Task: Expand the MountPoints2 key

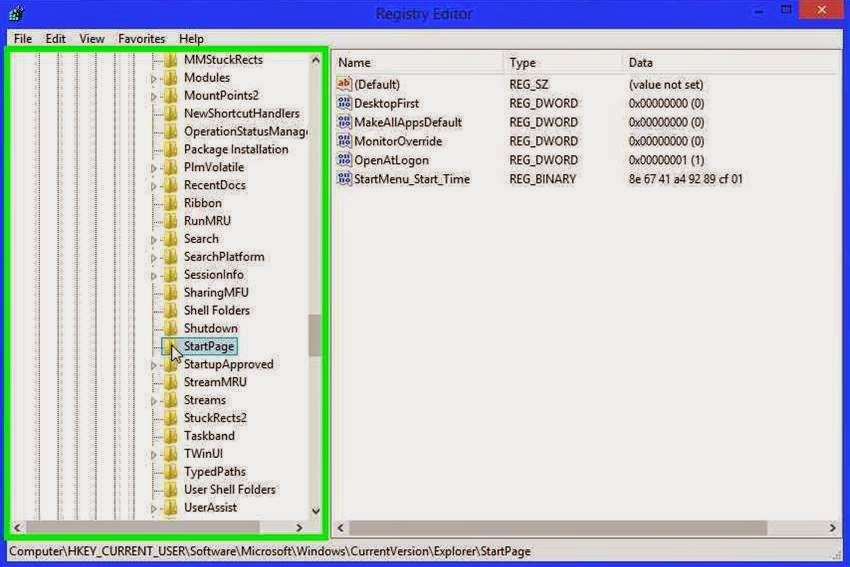Action: (153, 97)
